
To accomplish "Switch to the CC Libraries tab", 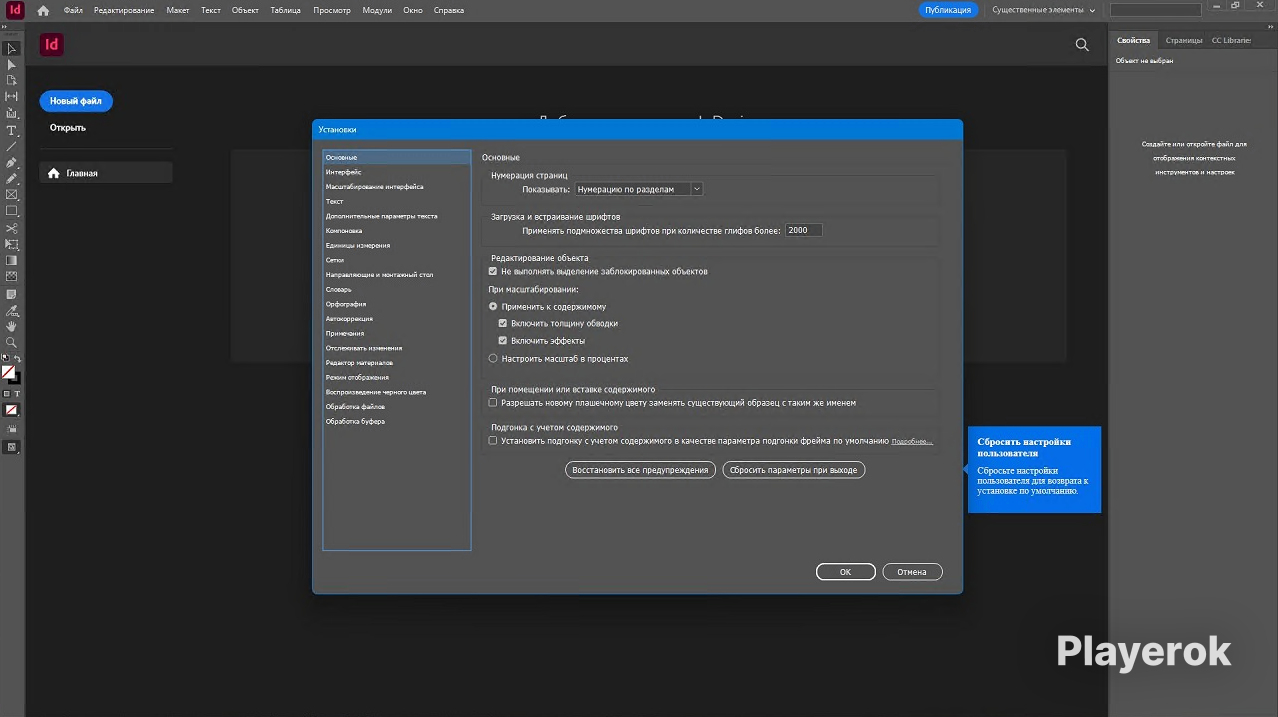I will (x=1231, y=40).
